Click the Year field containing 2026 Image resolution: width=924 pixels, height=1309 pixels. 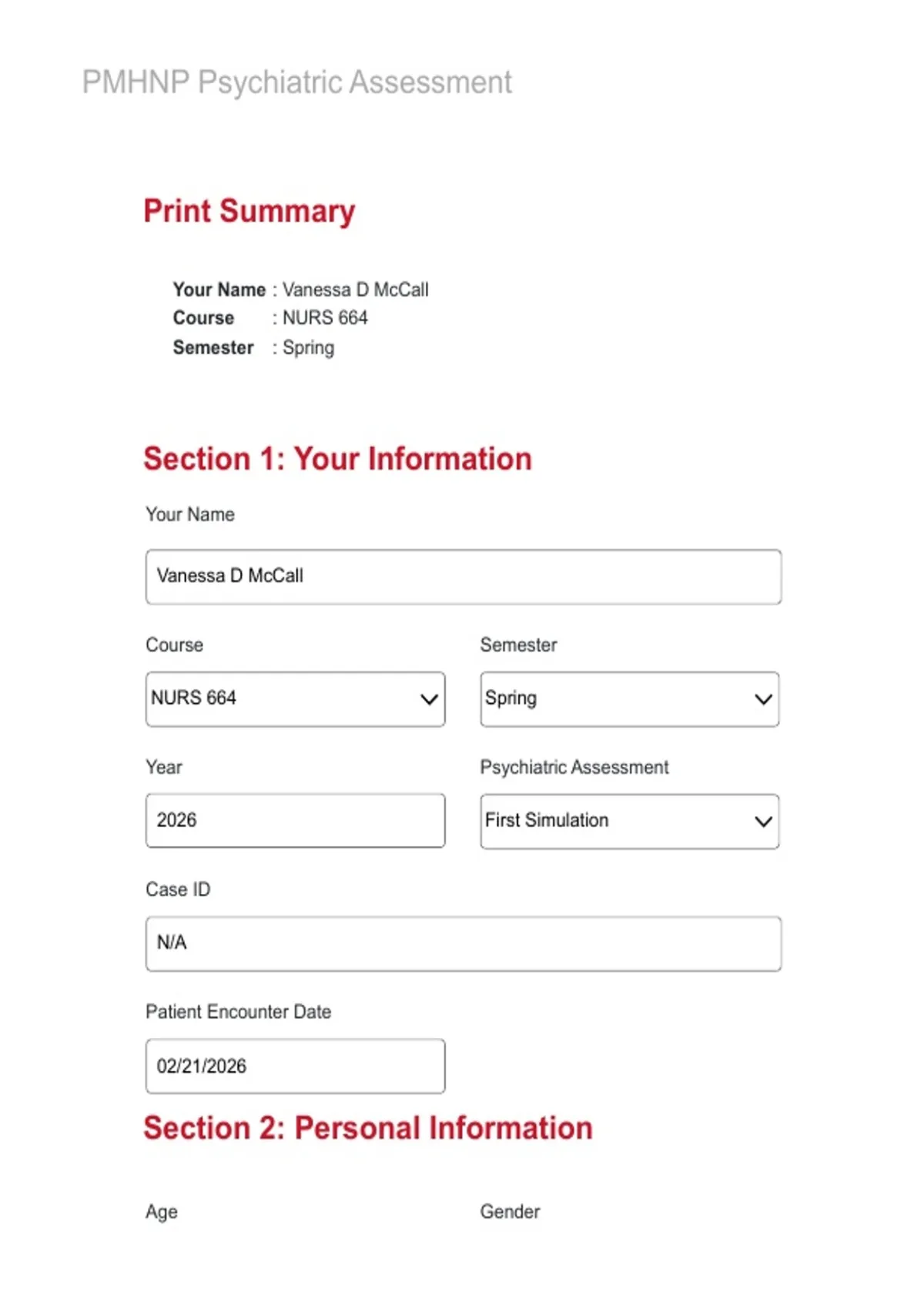pos(295,821)
